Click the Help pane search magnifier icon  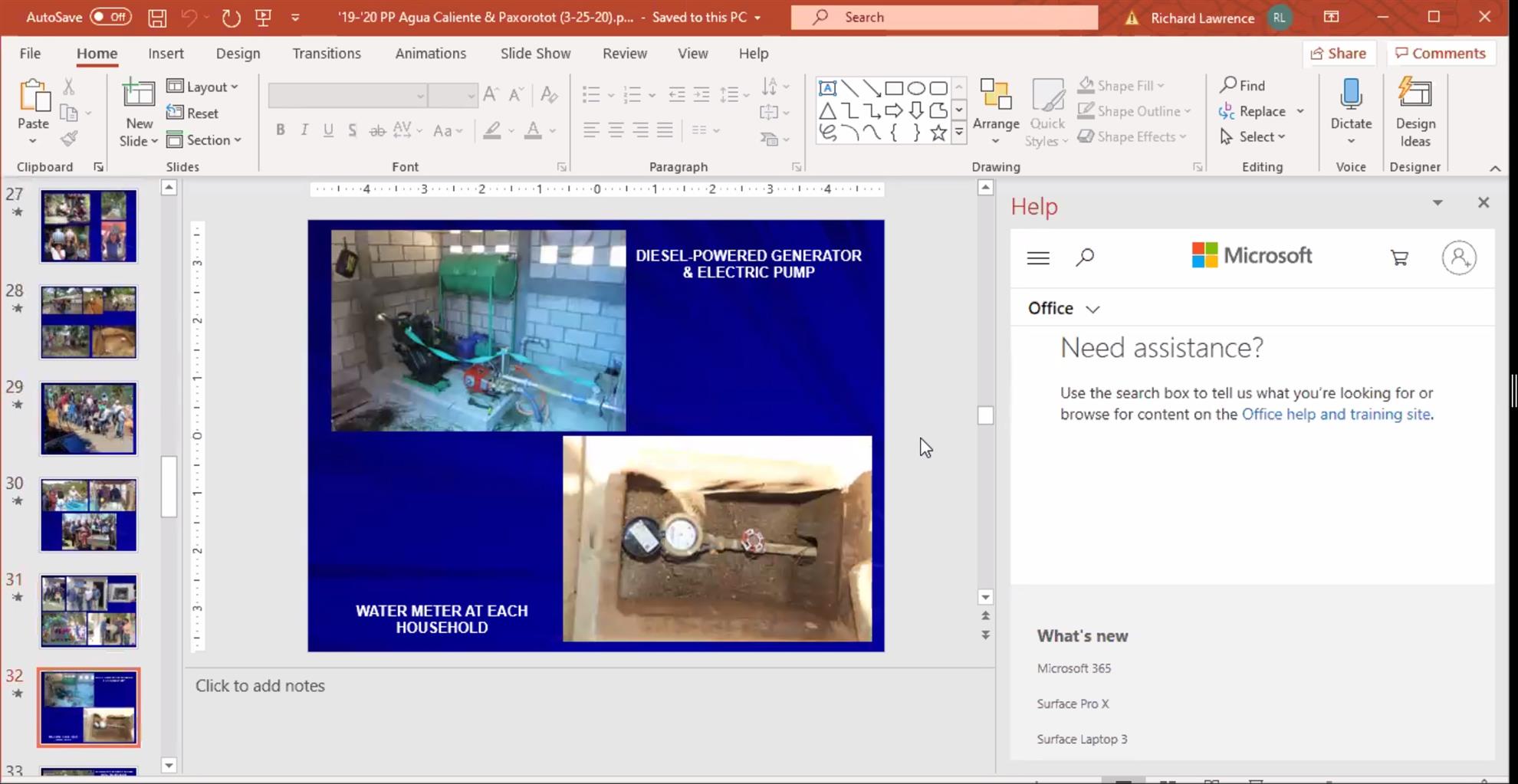point(1084,258)
